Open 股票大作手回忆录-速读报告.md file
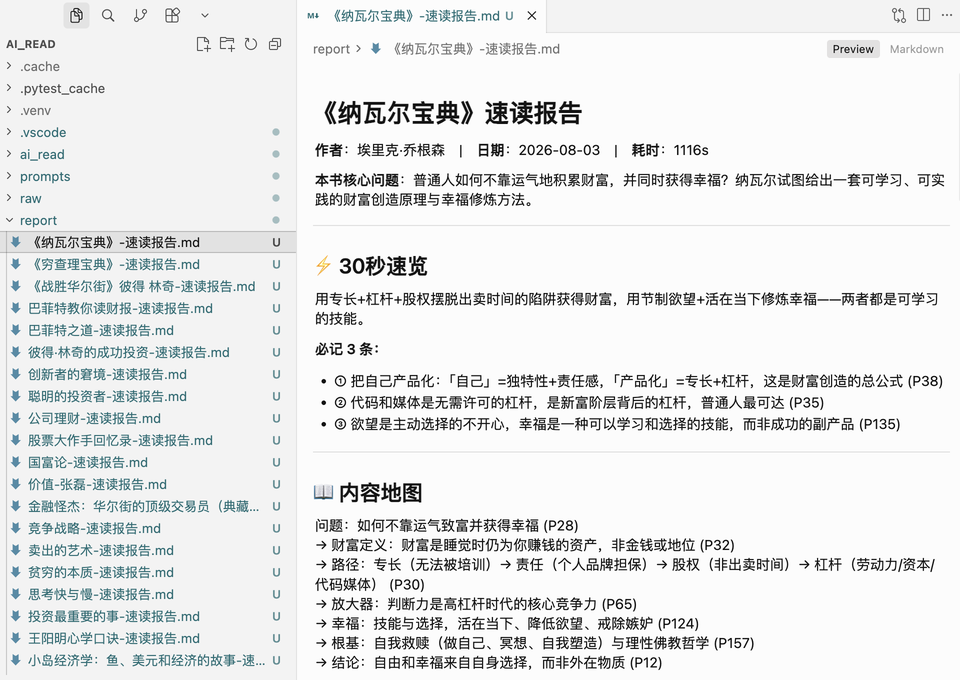 [148, 441]
